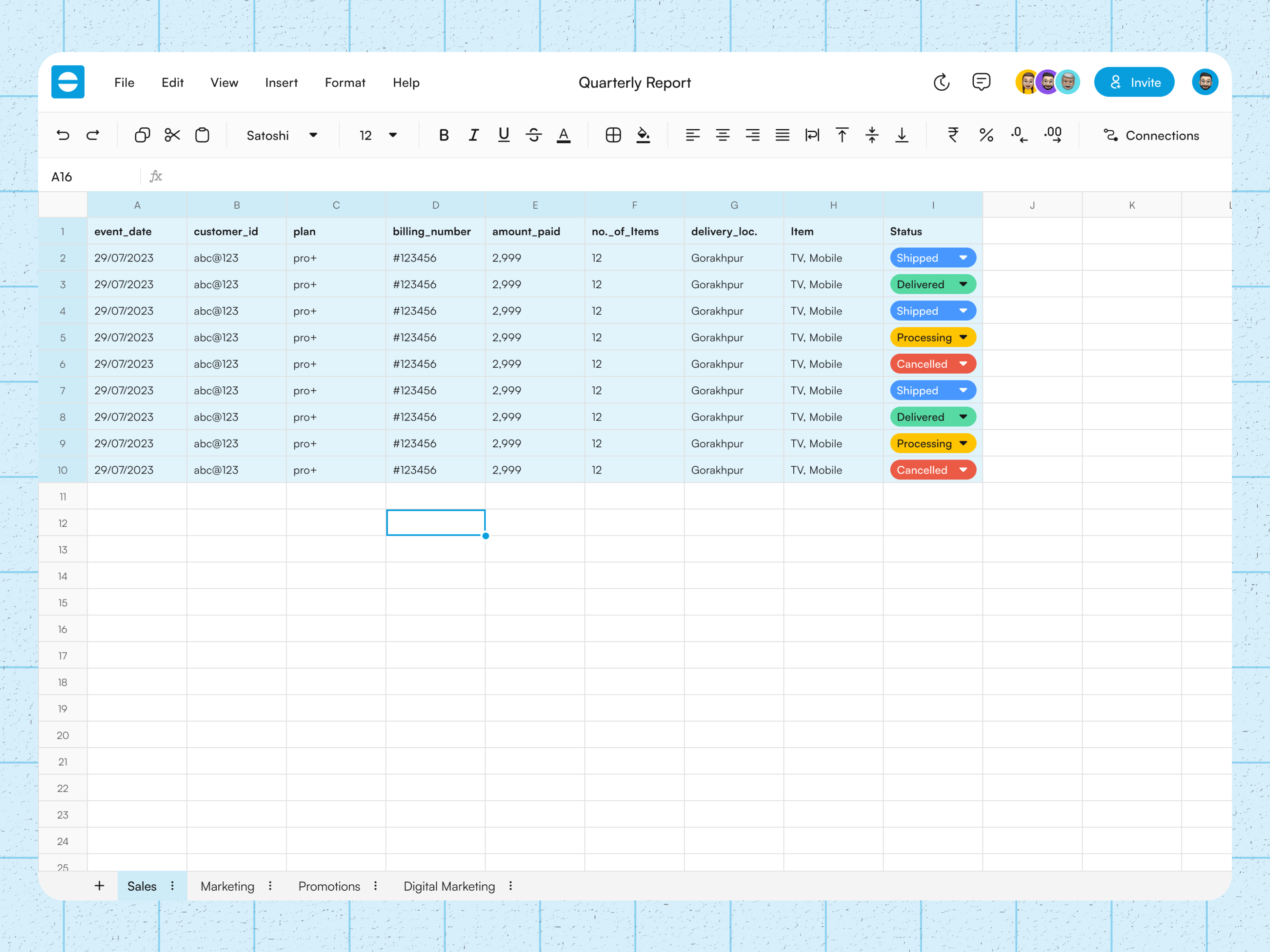The image size is (1270, 952).
Task: Click the Percent format icon
Action: coord(987,135)
